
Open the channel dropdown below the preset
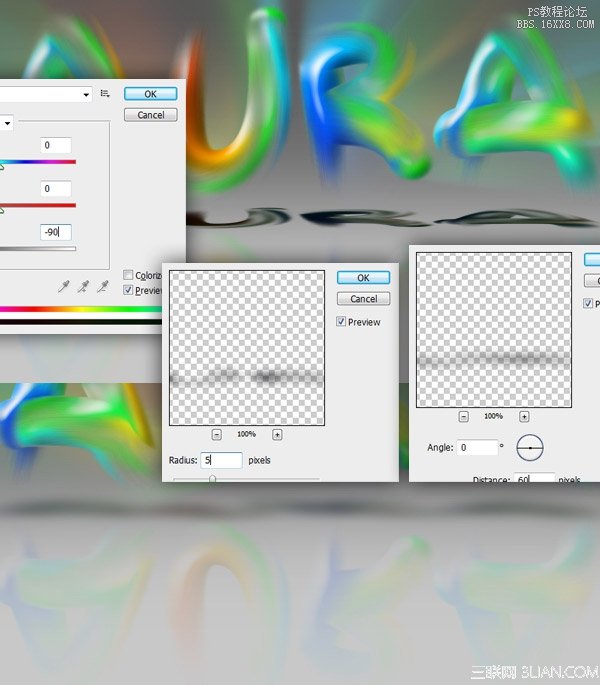click(x=6, y=123)
